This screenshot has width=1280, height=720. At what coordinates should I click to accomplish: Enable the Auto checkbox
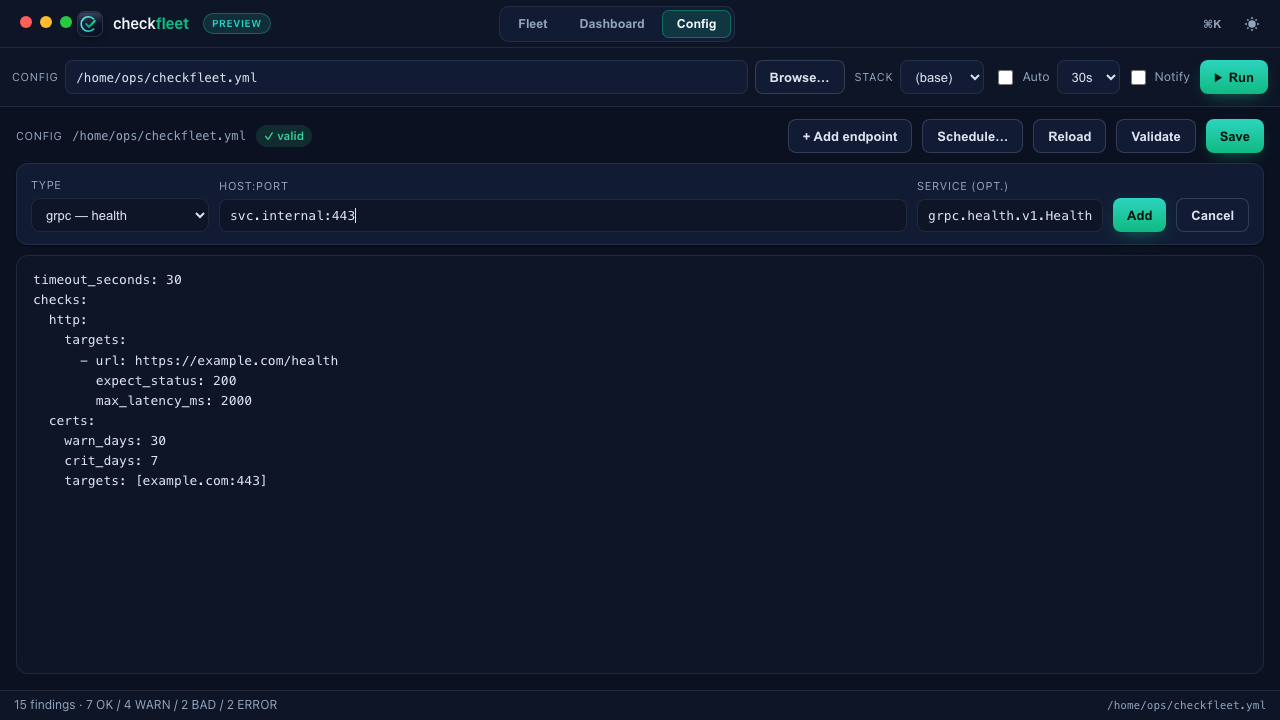coord(1006,77)
